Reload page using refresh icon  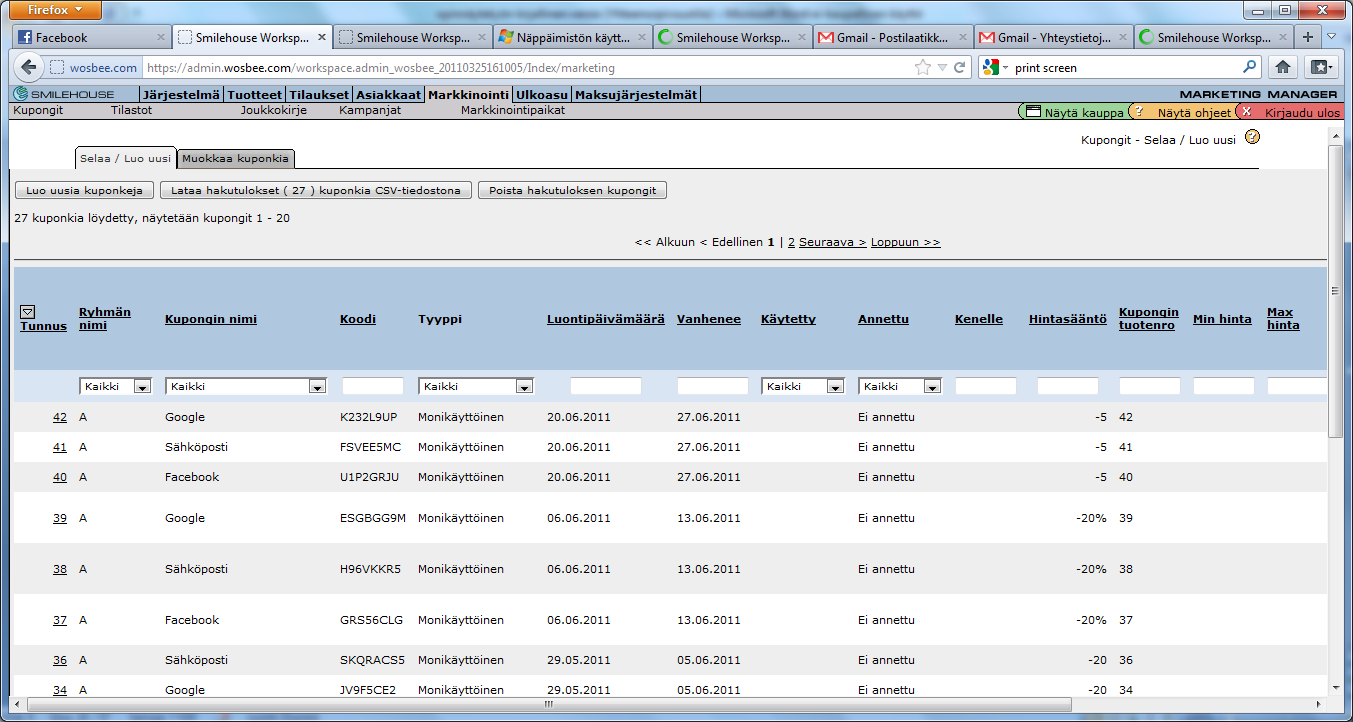click(x=959, y=68)
